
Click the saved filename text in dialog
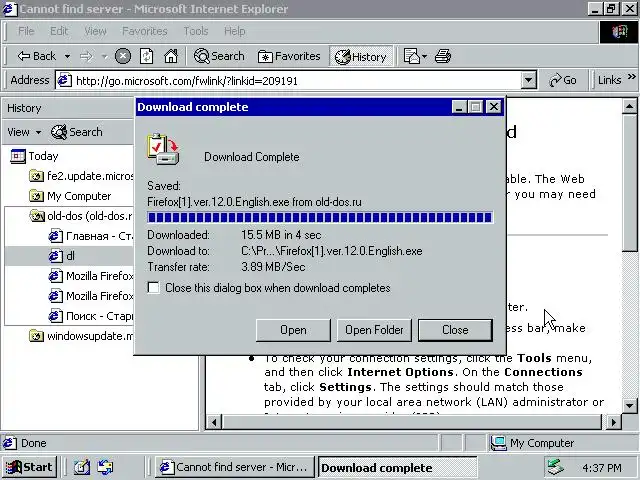pyautogui.click(x=254, y=202)
